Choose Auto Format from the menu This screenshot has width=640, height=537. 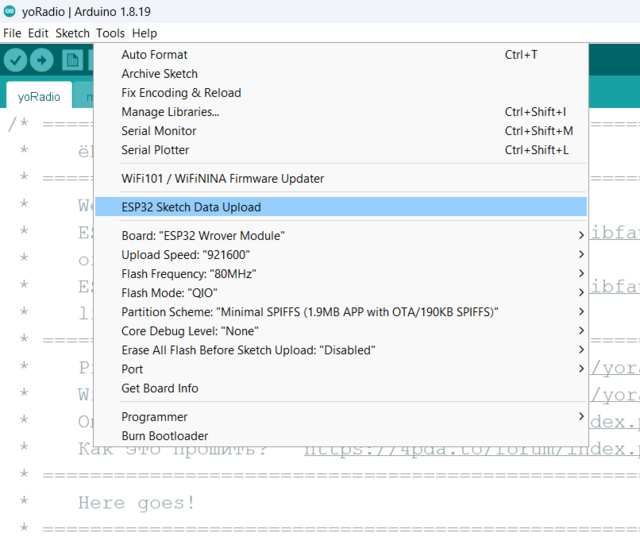click(x=341, y=55)
